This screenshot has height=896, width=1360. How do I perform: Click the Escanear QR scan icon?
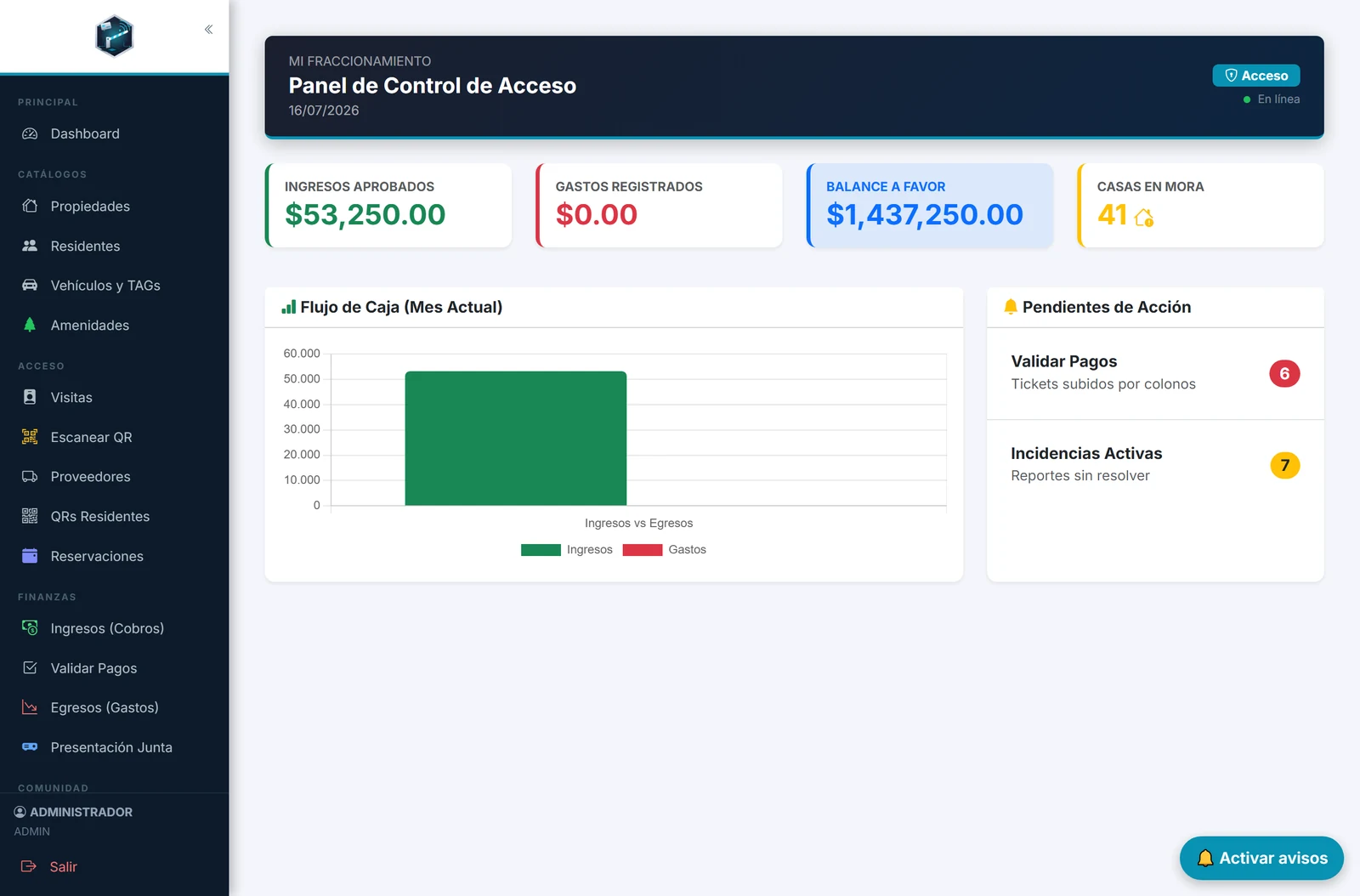pos(30,437)
